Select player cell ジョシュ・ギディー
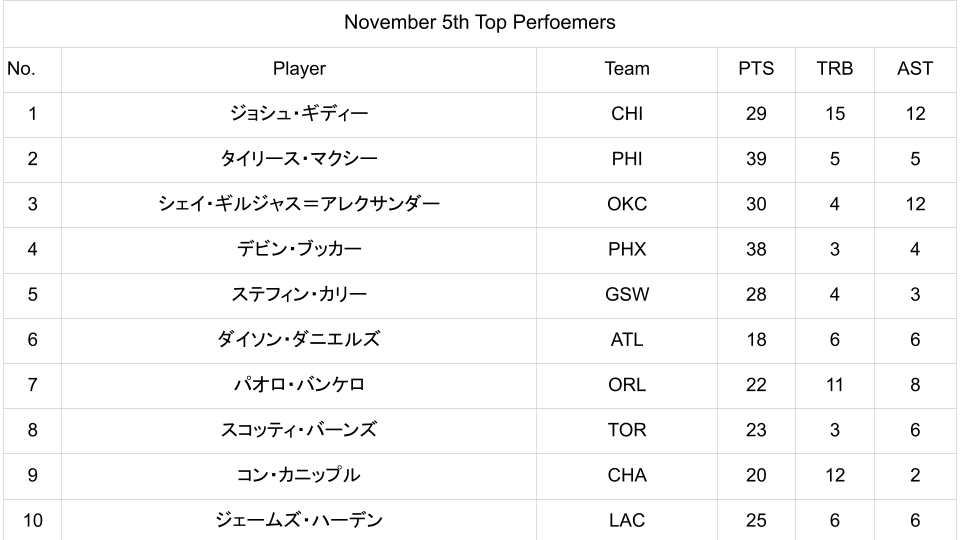Image resolution: width=960 pixels, height=540 pixels. (299, 114)
